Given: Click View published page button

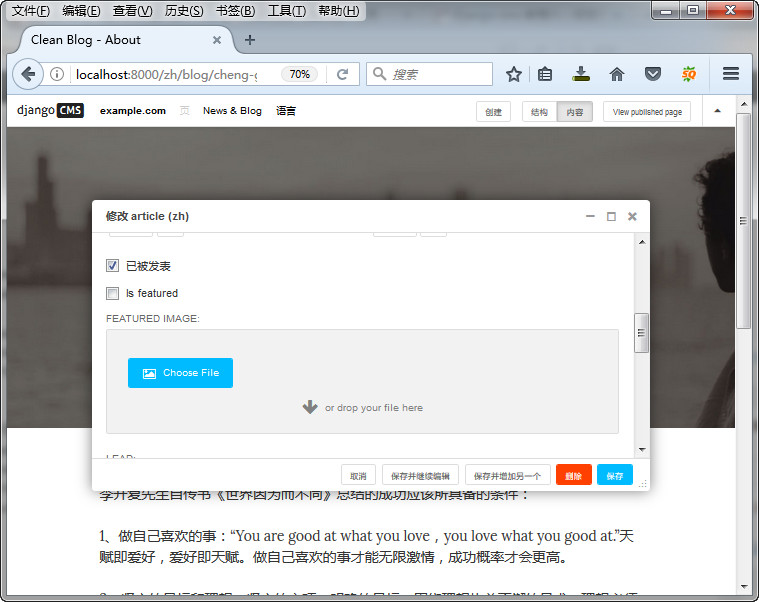Looking at the screenshot, I should pos(647,112).
